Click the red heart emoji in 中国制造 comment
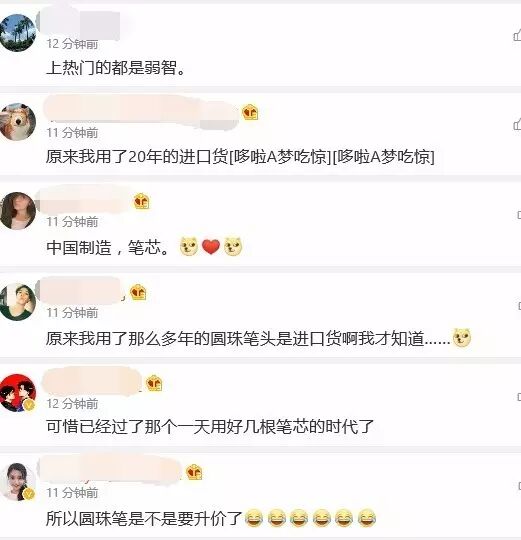Screen dimensions: 521x540 pos(211,247)
